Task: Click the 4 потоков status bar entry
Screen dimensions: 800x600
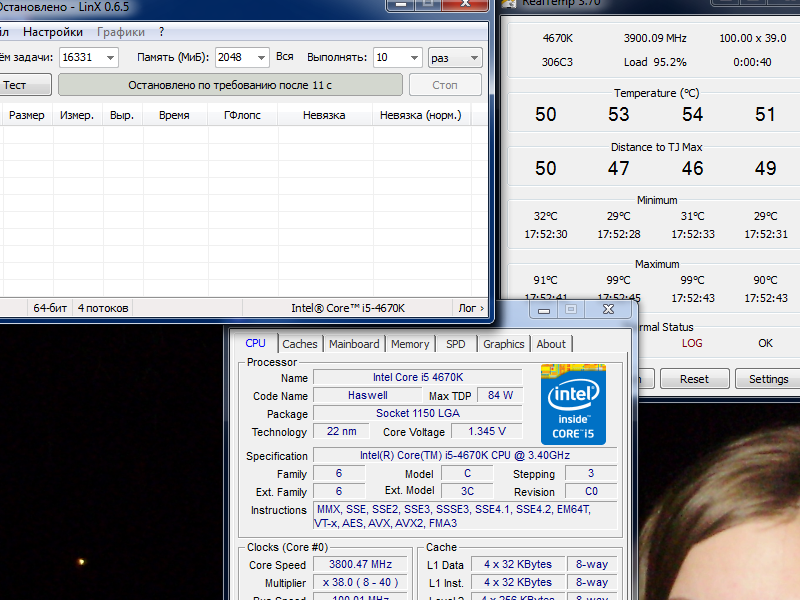Action: [103, 308]
